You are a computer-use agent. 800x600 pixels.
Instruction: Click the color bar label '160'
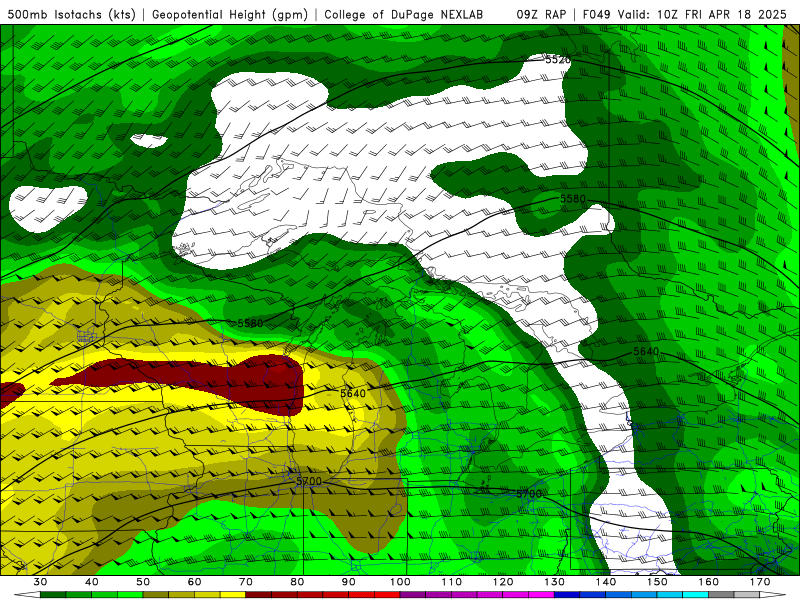tap(709, 582)
